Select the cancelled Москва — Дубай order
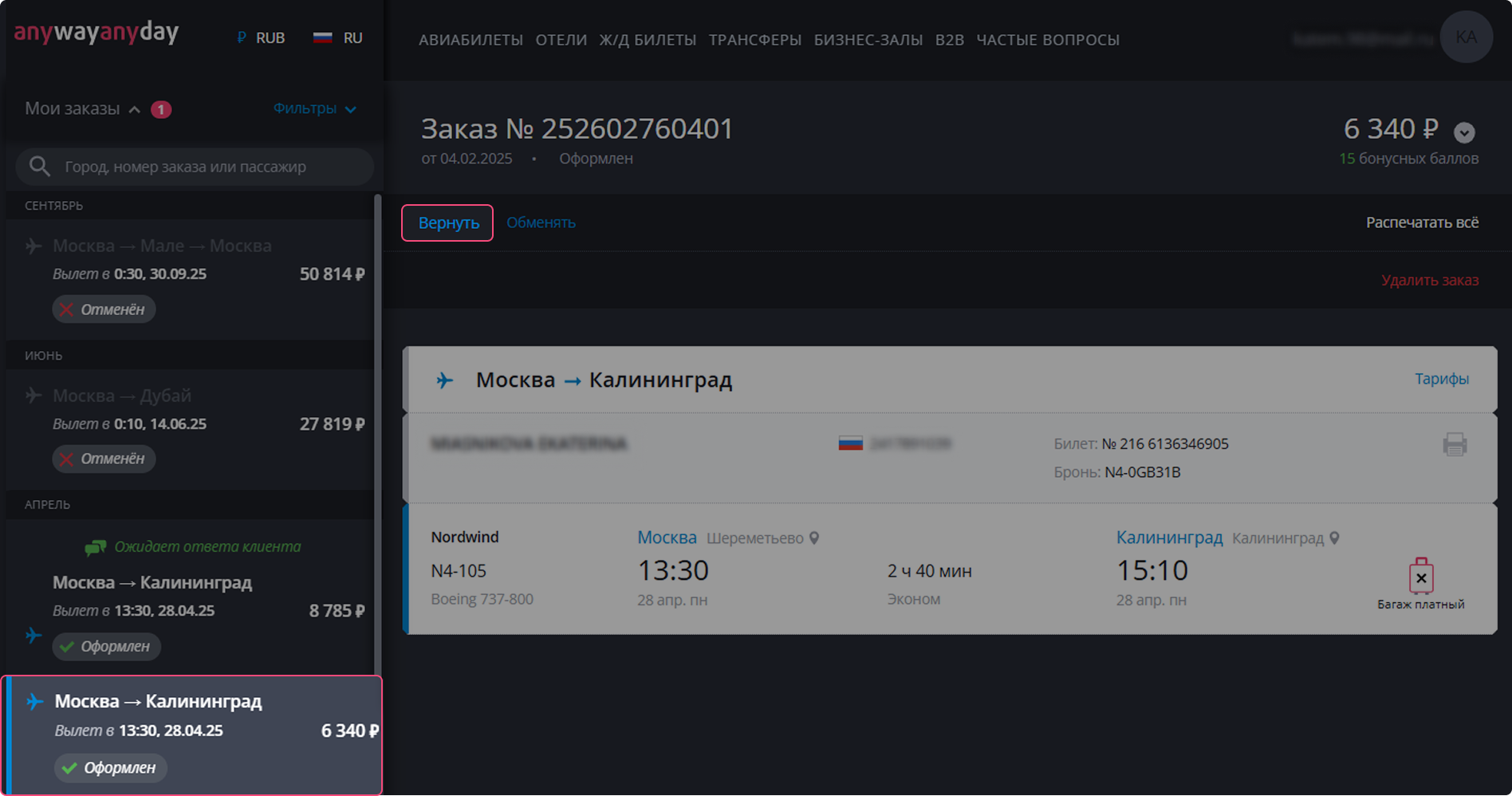This screenshot has width=1512, height=796. pos(191,423)
